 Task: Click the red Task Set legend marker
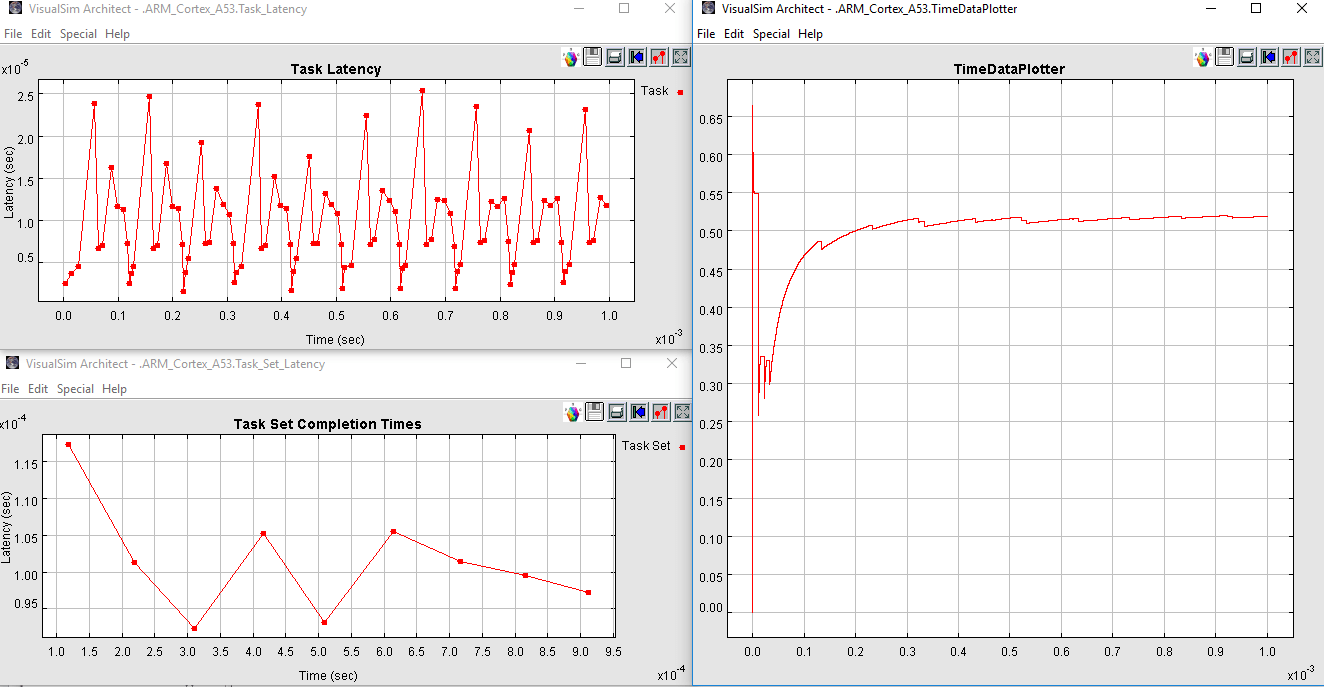[682, 447]
